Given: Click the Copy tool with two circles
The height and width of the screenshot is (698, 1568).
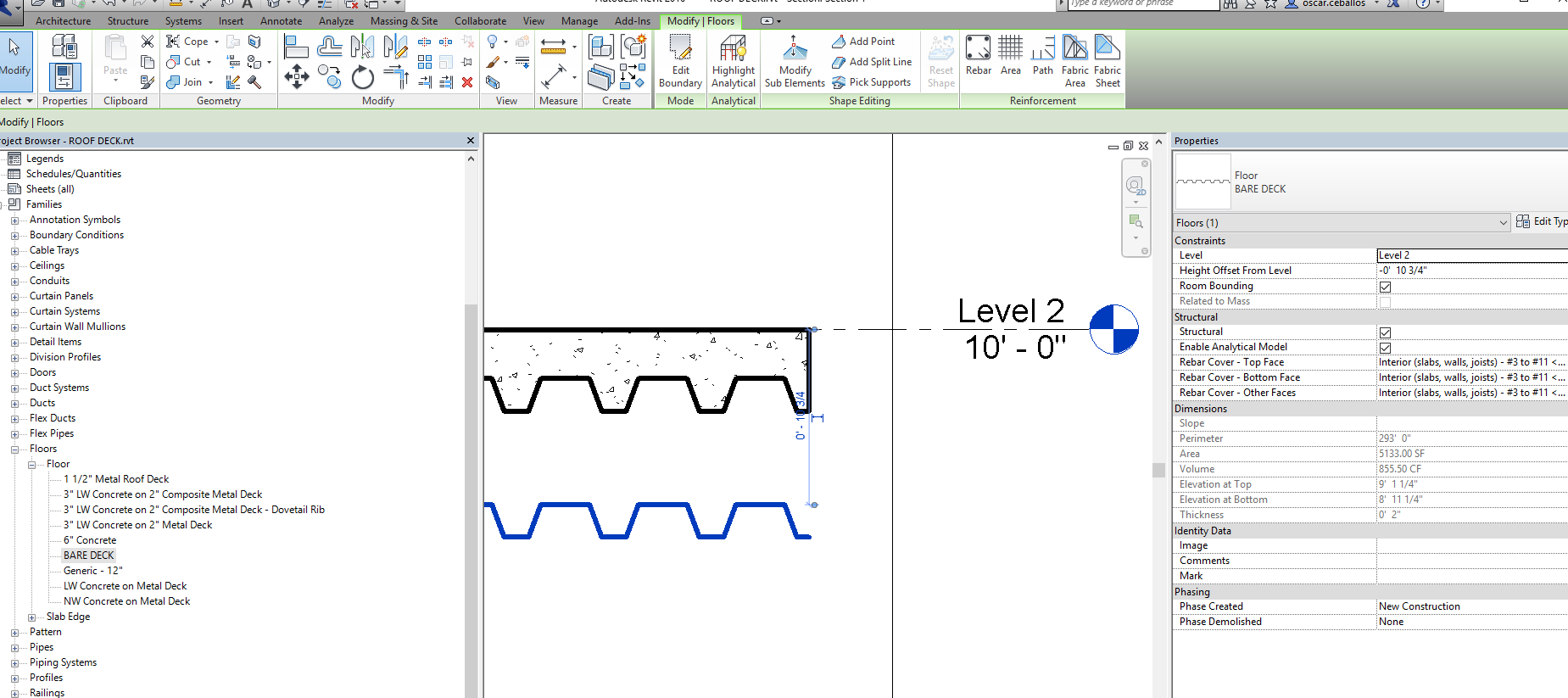Looking at the screenshot, I should coord(329,77).
